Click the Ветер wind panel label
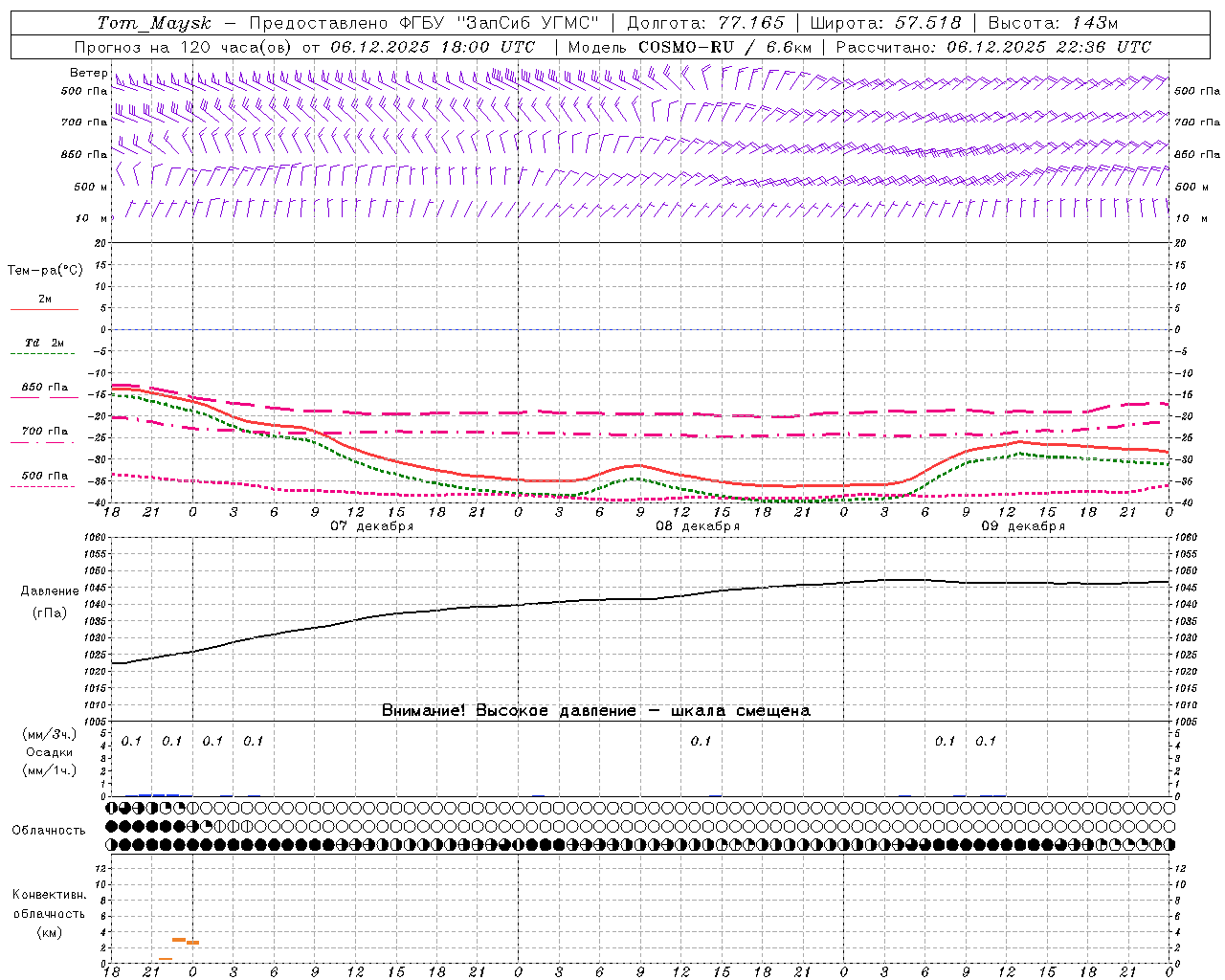Viewport: 1225px width, 980px height. 88,73
